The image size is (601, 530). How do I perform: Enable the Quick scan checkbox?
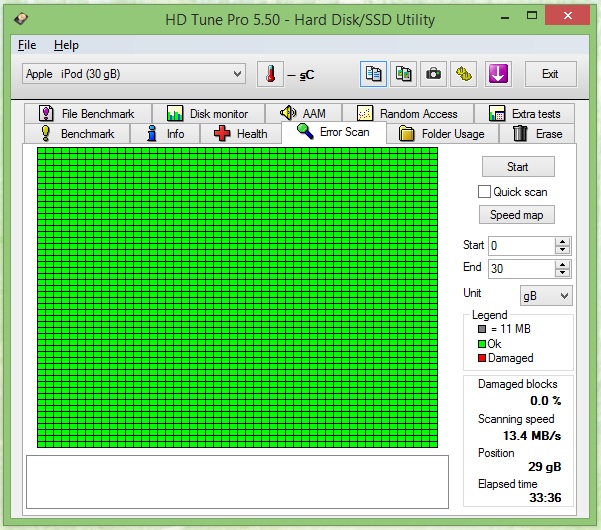484,192
